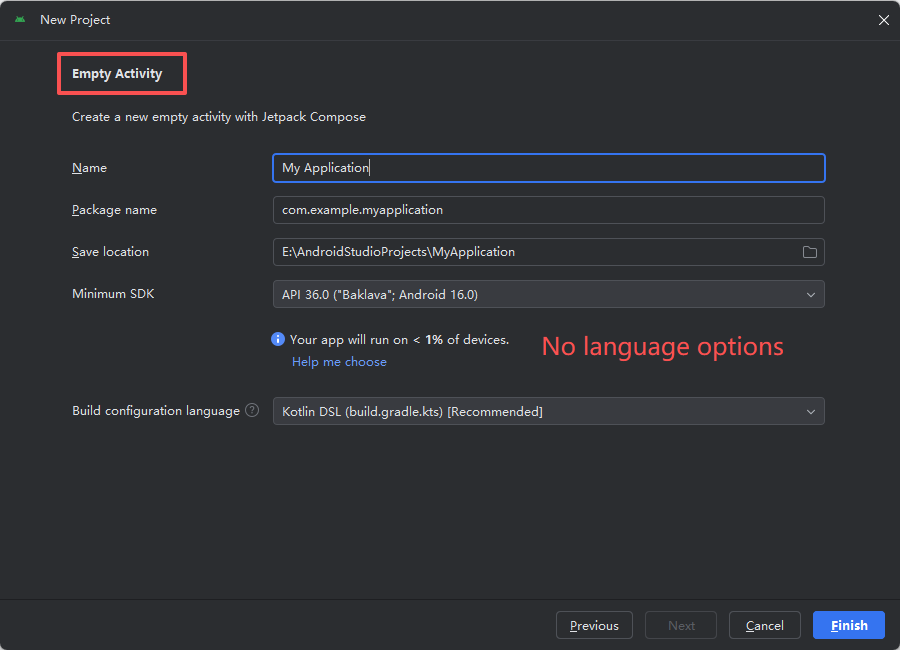The image size is (900, 650).
Task: Click the disabled Next button
Action: (x=680, y=624)
